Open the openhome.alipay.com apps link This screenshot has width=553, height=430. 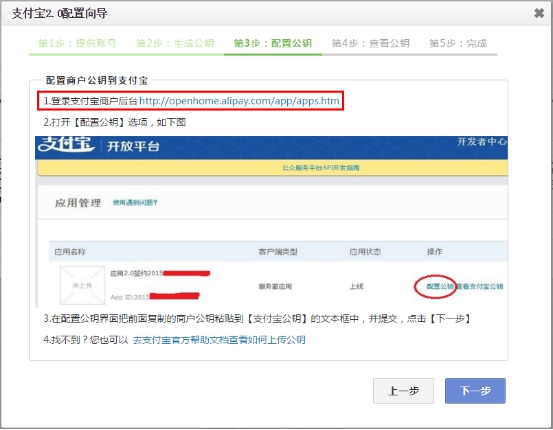point(239,101)
